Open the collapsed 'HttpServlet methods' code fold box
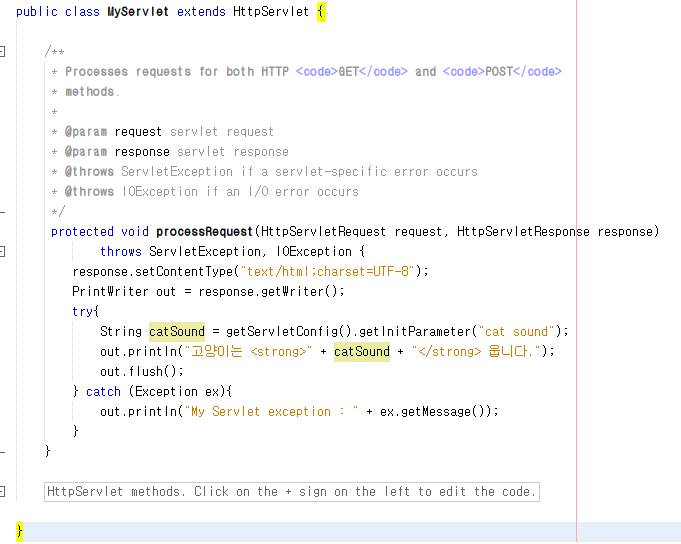 [x=291, y=492]
